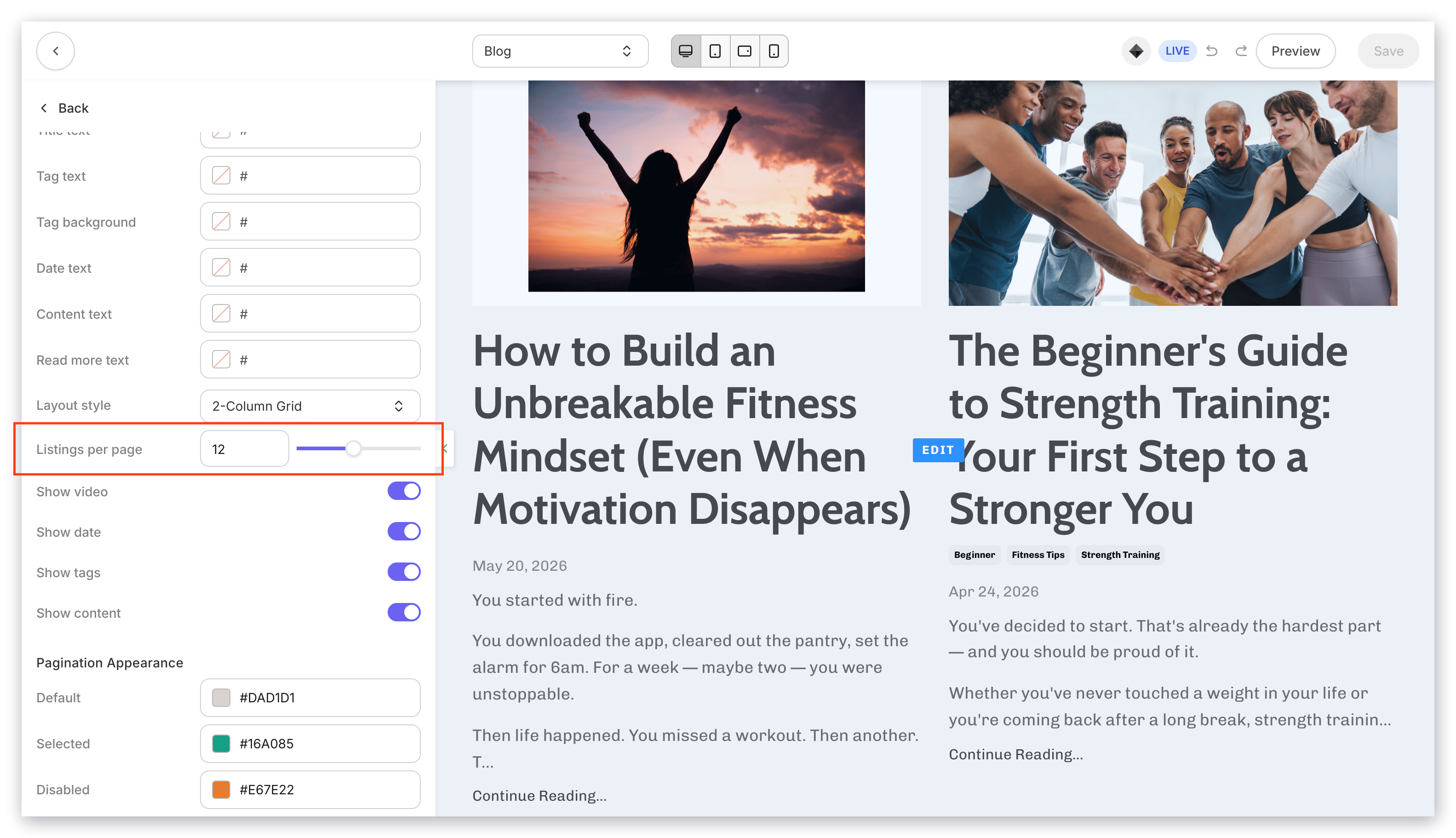This screenshot has width=1456, height=838.
Task: Click the Strength Training tag
Action: [1119, 555]
